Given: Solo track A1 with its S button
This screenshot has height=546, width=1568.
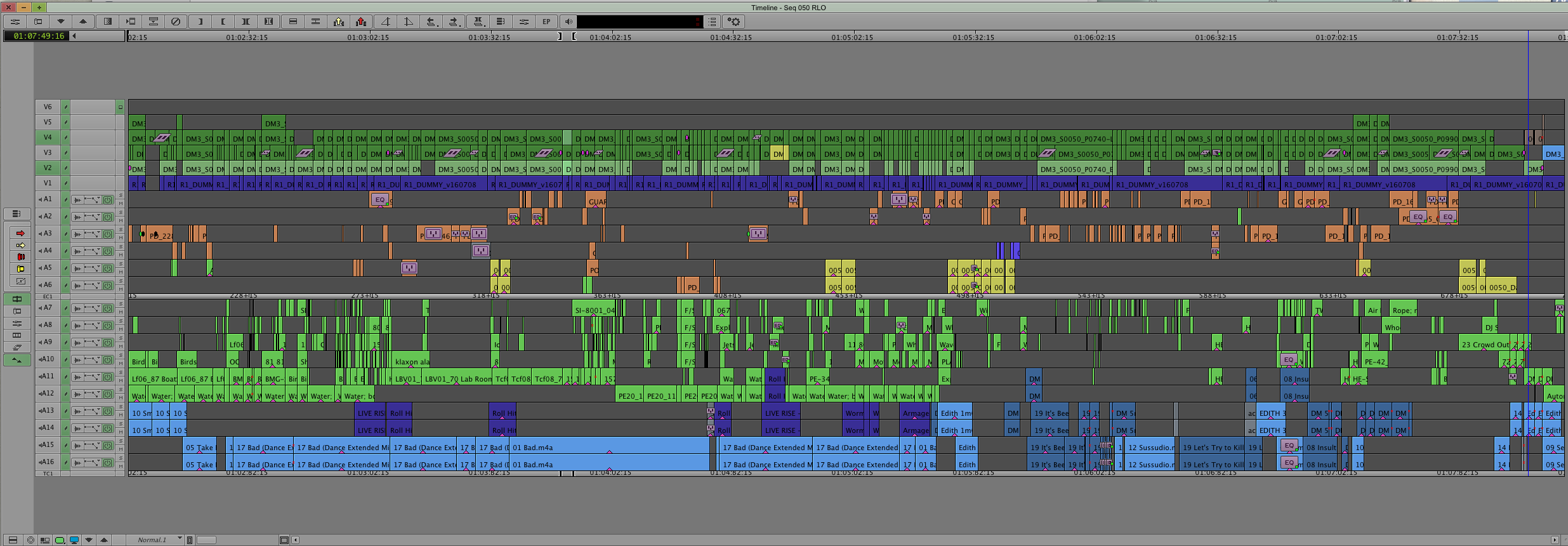Looking at the screenshot, I should (121, 196).
